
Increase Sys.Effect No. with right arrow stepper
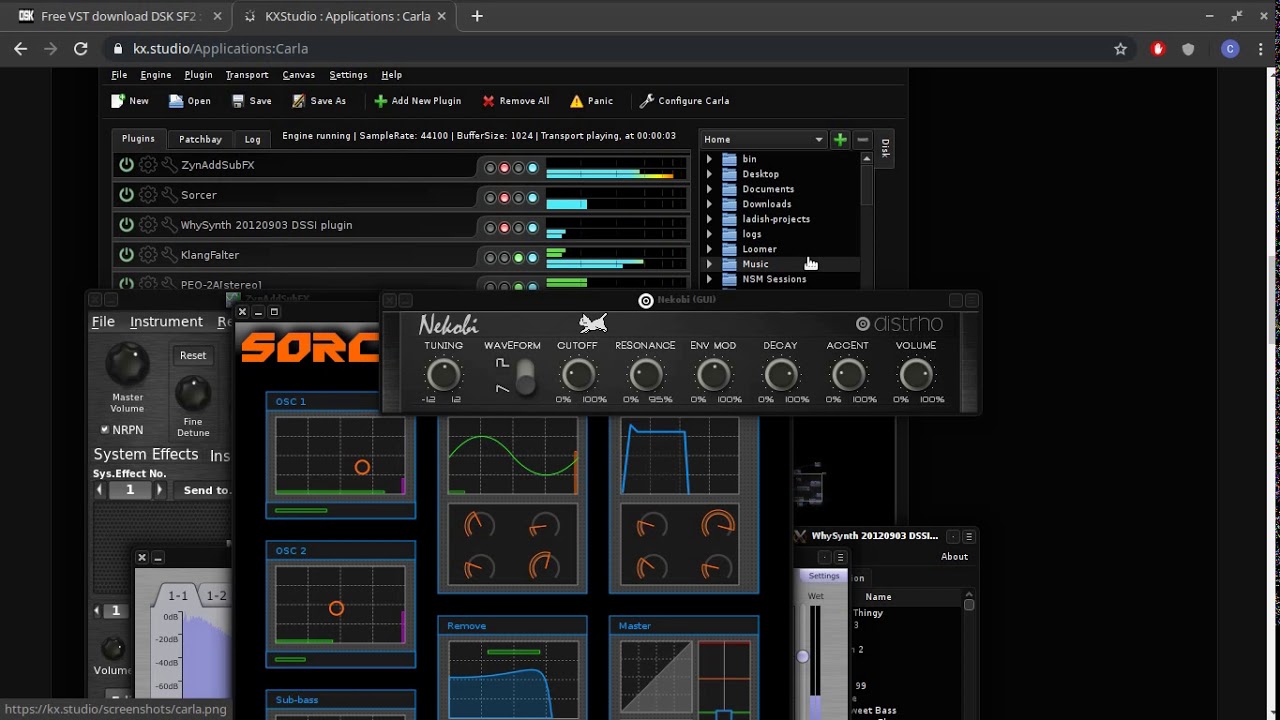pyautogui.click(x=158, y=490)
